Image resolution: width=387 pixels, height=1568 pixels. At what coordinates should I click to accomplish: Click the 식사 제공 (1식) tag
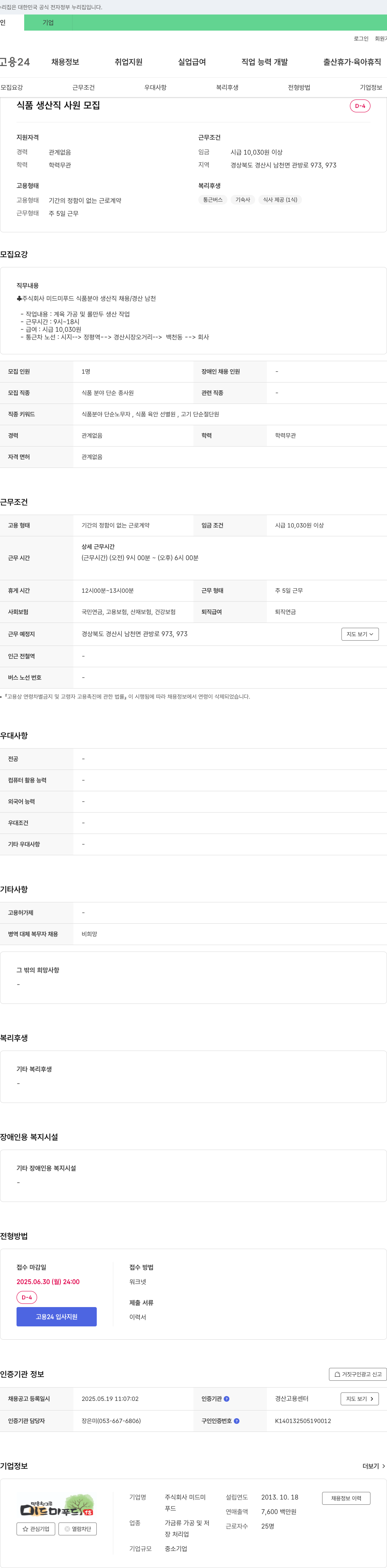(280, 200)
